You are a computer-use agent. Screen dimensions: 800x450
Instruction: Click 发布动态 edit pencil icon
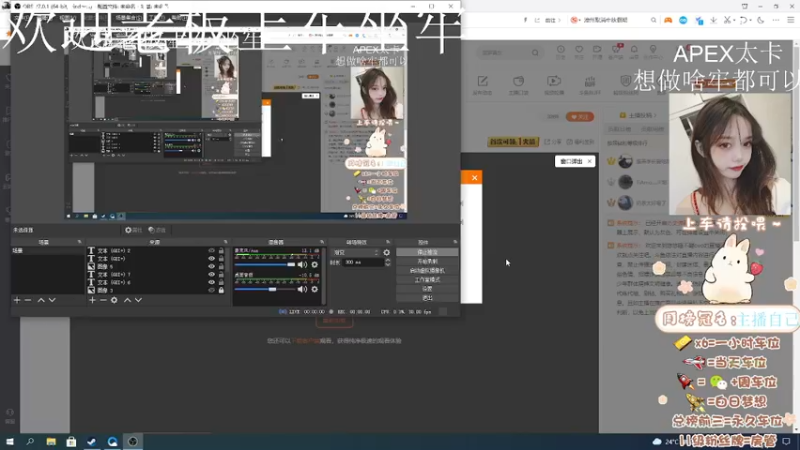tap(483, 81)
